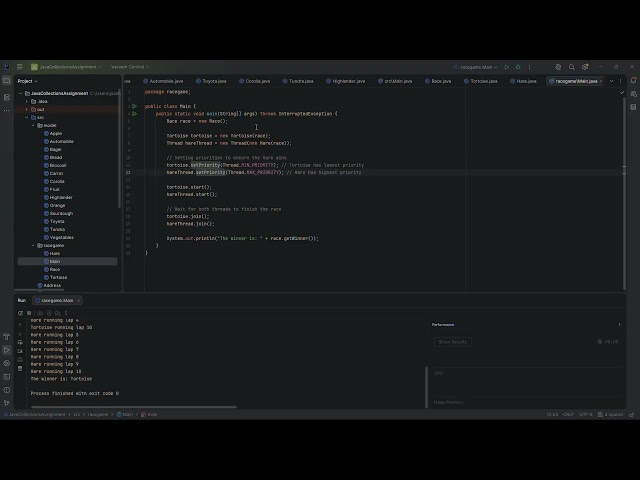Open the JavaCollectionsAssignment project dropdown
The image size is (640, 480).
[x=67, y=67]
